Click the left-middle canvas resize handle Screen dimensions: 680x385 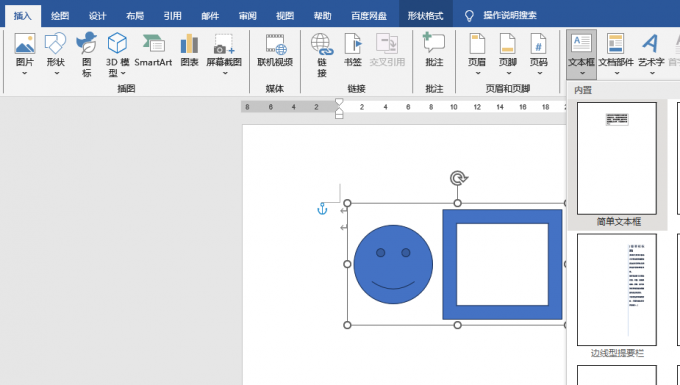[x=347, y=264]
